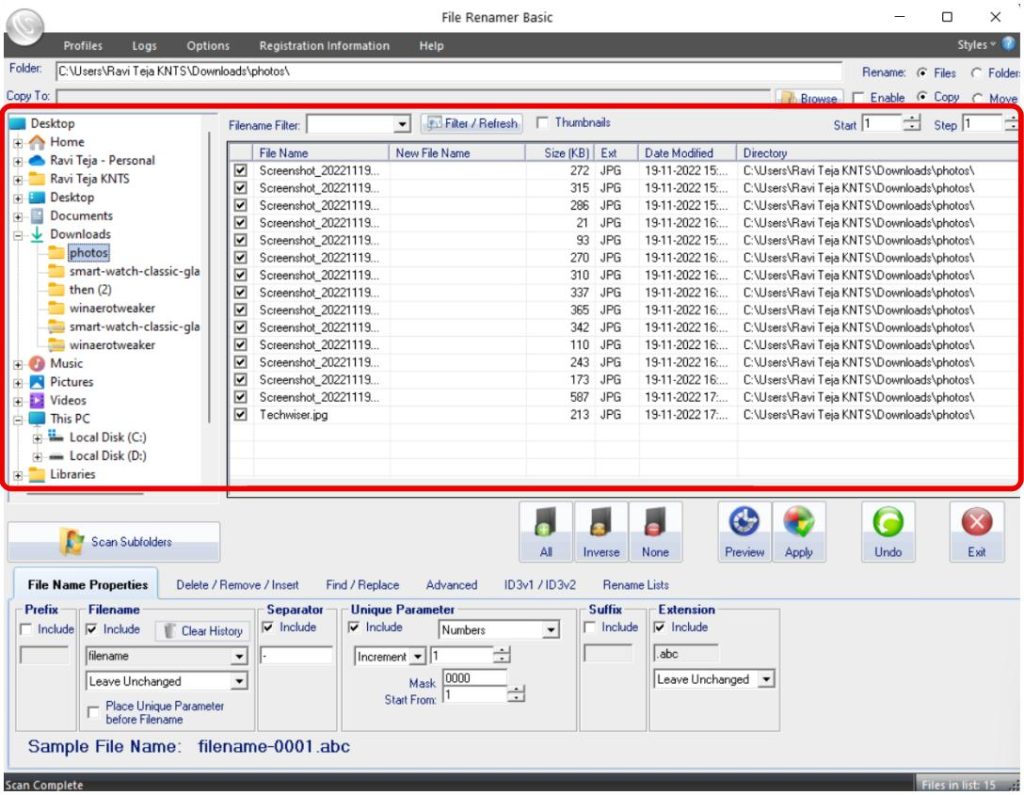1024x795 pixels.
Task: Expand the Numbers unique parameter dropdown
Action: pos(551,630)
